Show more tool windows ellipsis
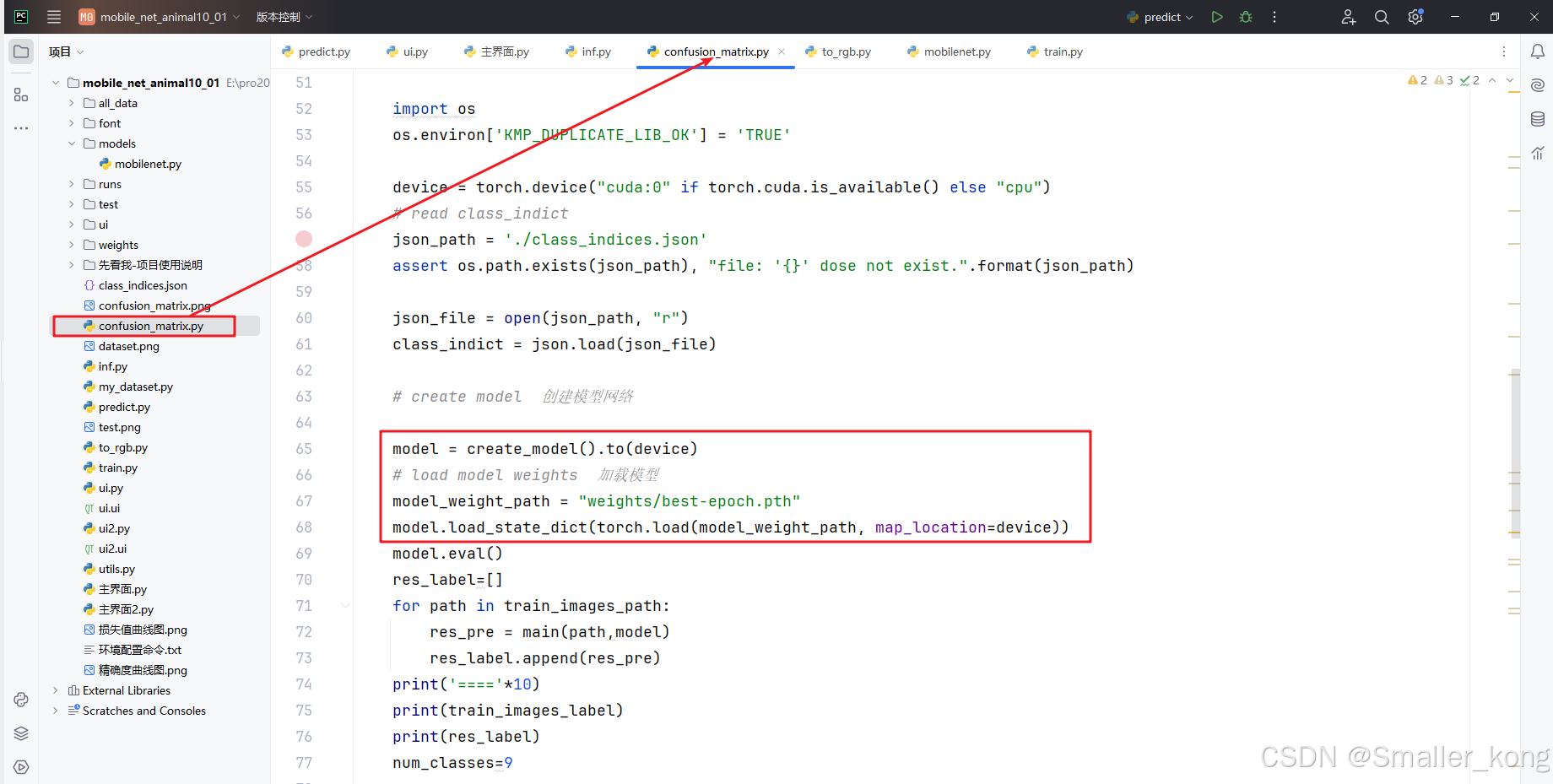Screen dimensions: 1553x784 pos(21,128)
